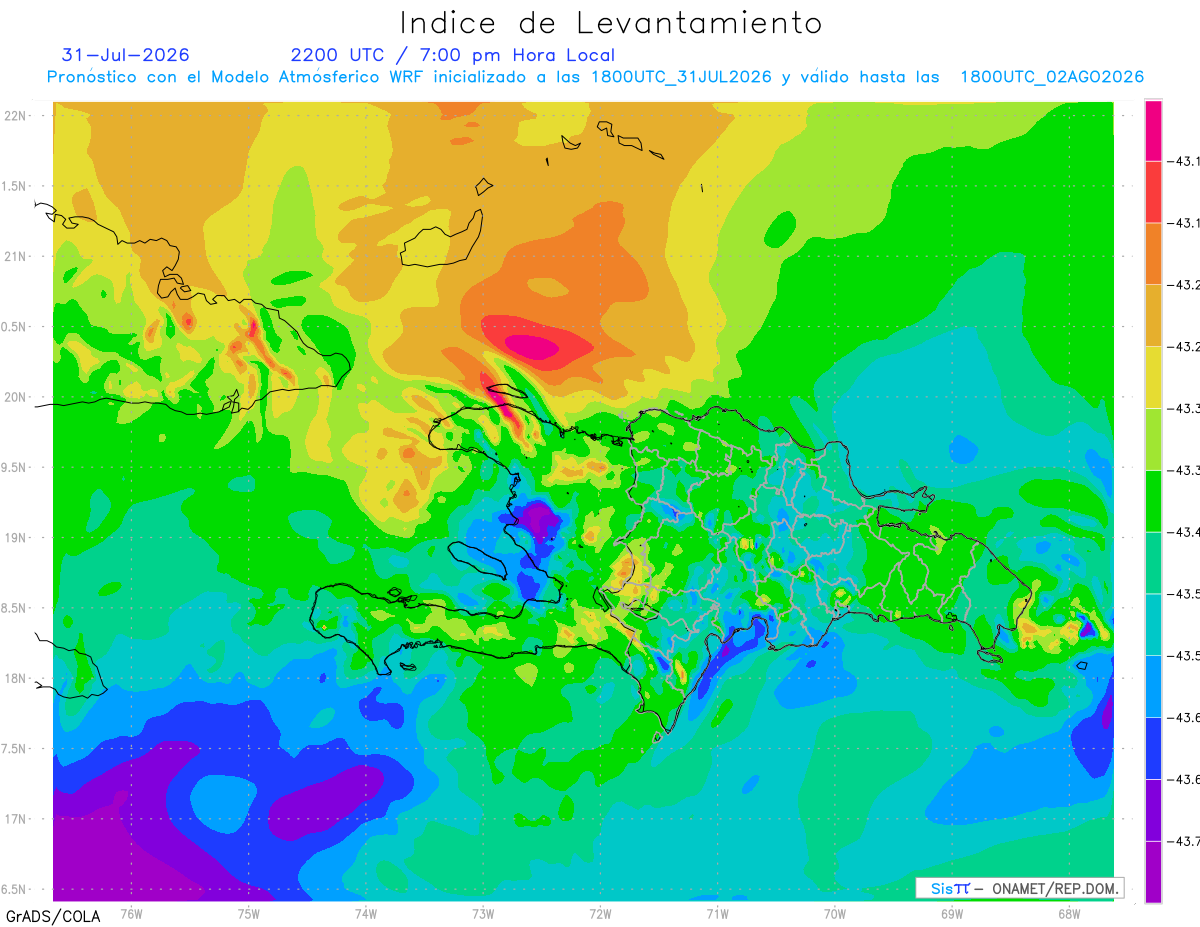
Task: Click the Great Inagua island outline near 73W
Action: click(x=442, y=238)
